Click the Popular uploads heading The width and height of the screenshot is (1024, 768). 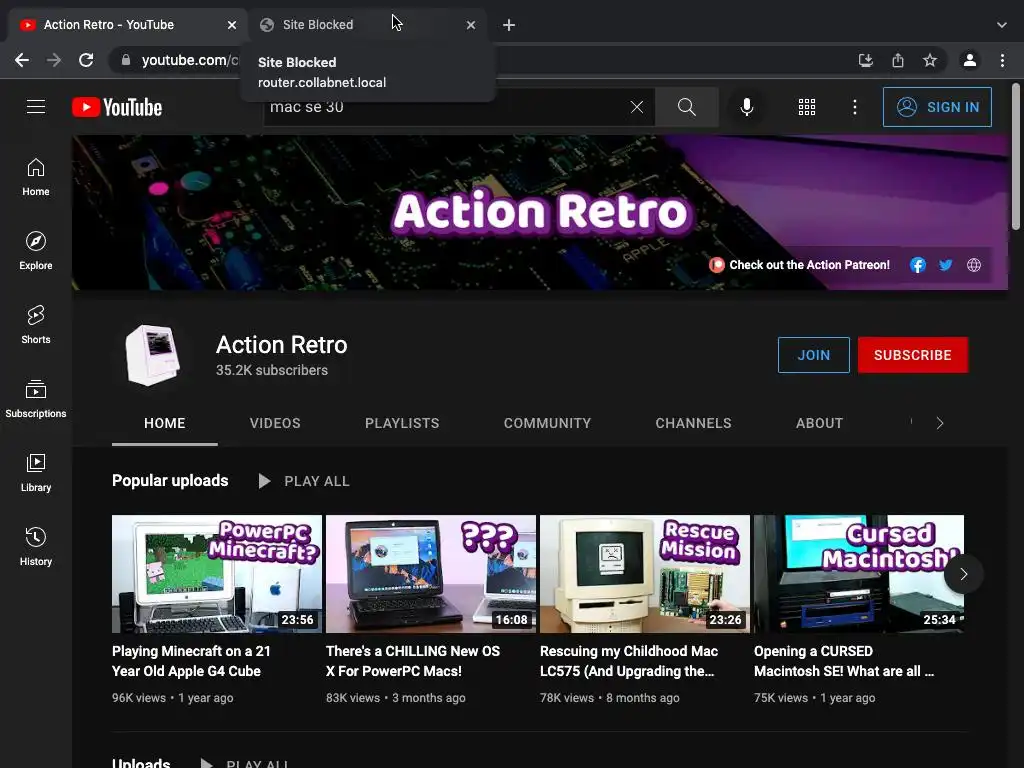170,481
